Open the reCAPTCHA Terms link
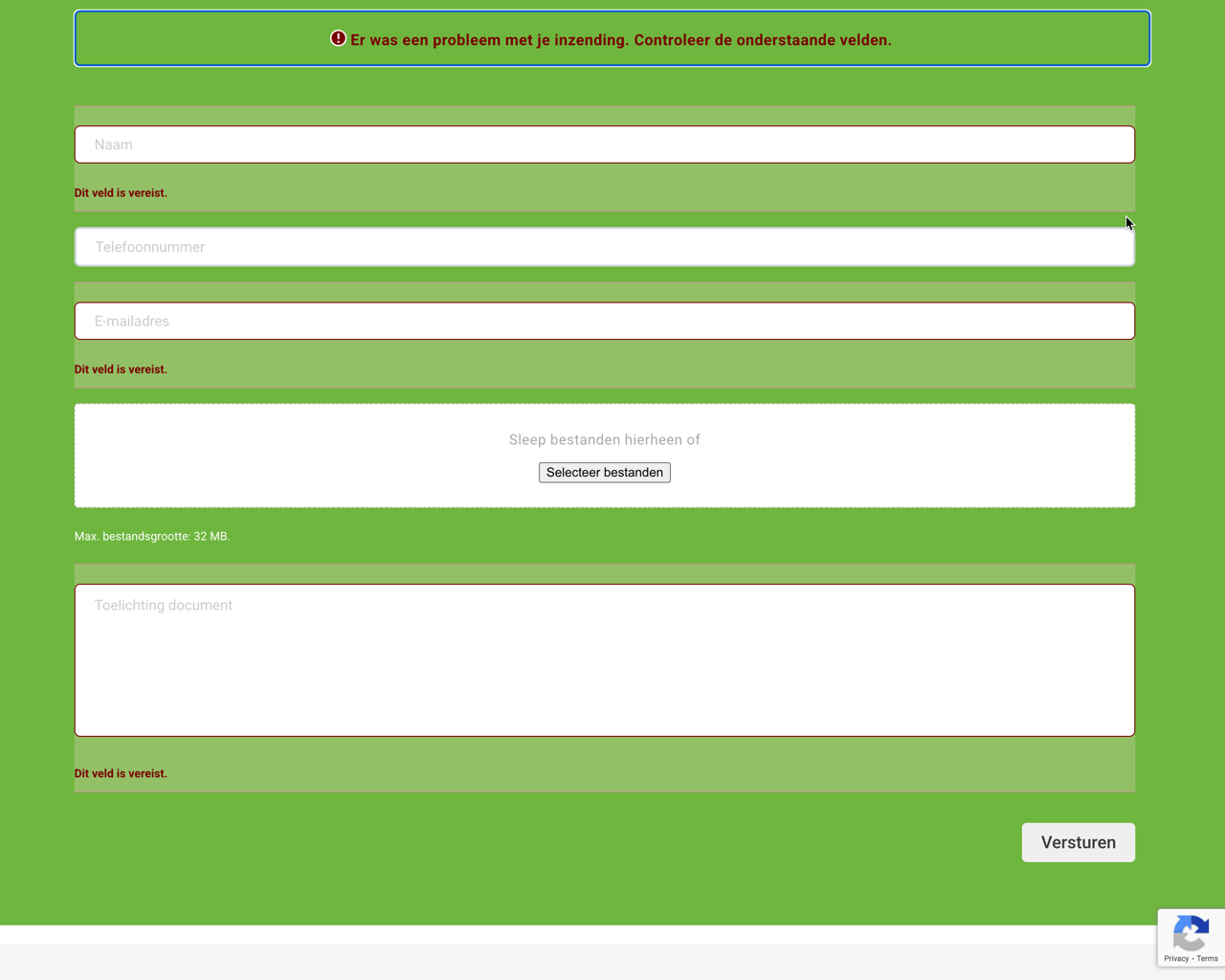This screenshot has width=1225, height=980. point(1208,958)
